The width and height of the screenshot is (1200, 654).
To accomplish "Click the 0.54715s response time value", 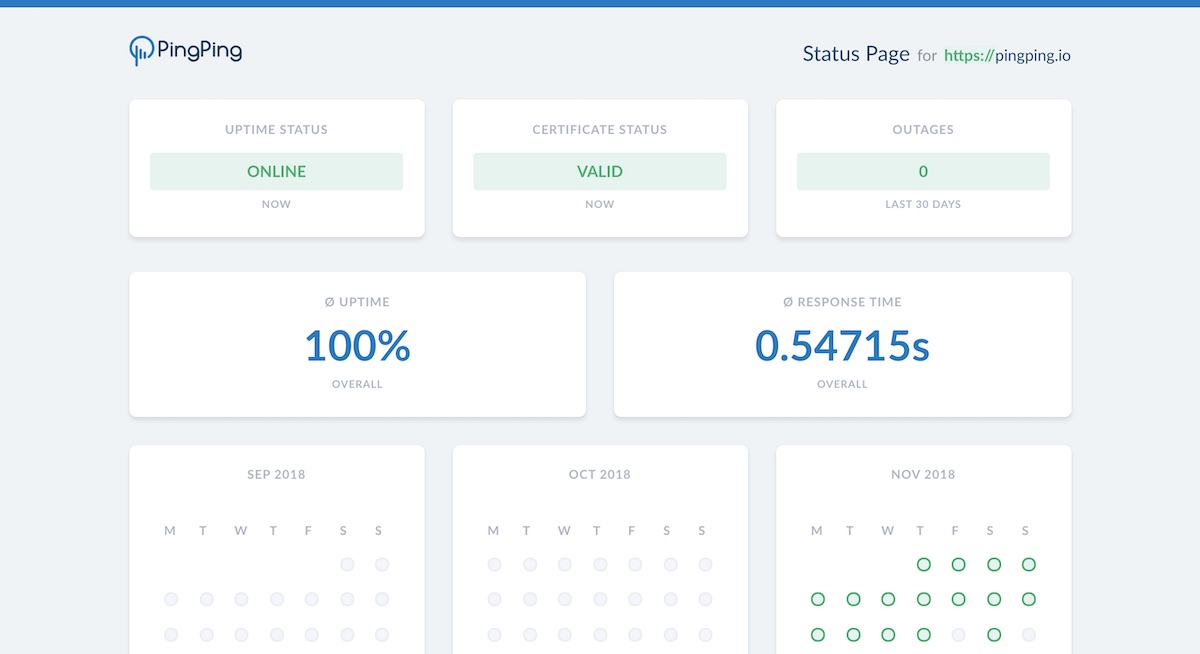I will coord(842,345).
